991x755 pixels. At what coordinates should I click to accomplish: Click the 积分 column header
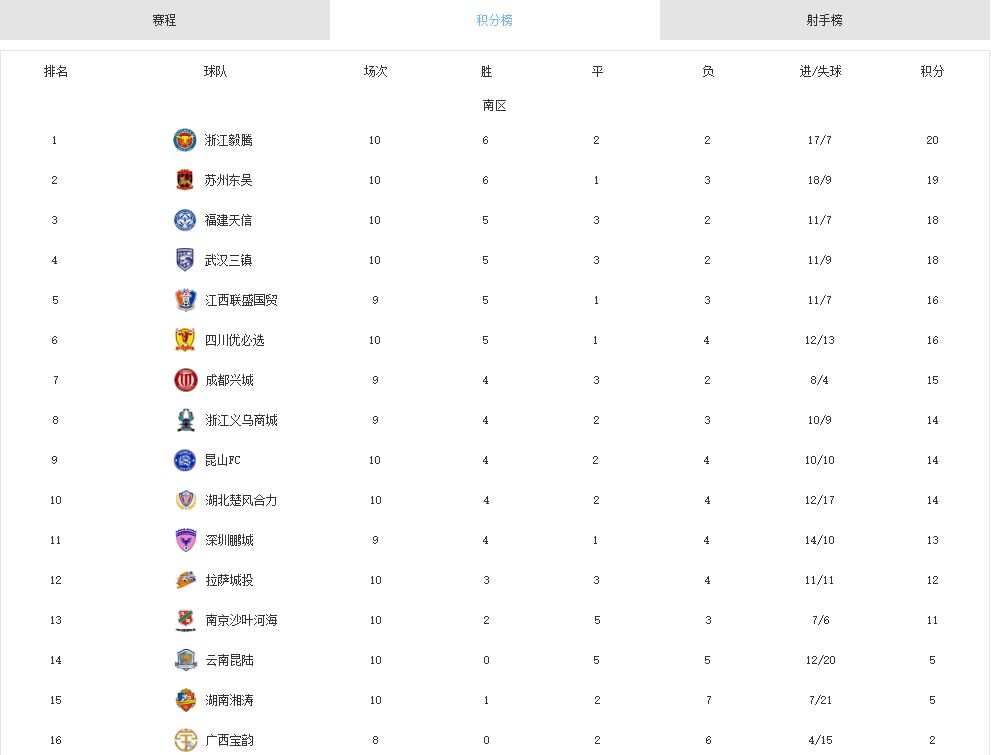(932, 71)
